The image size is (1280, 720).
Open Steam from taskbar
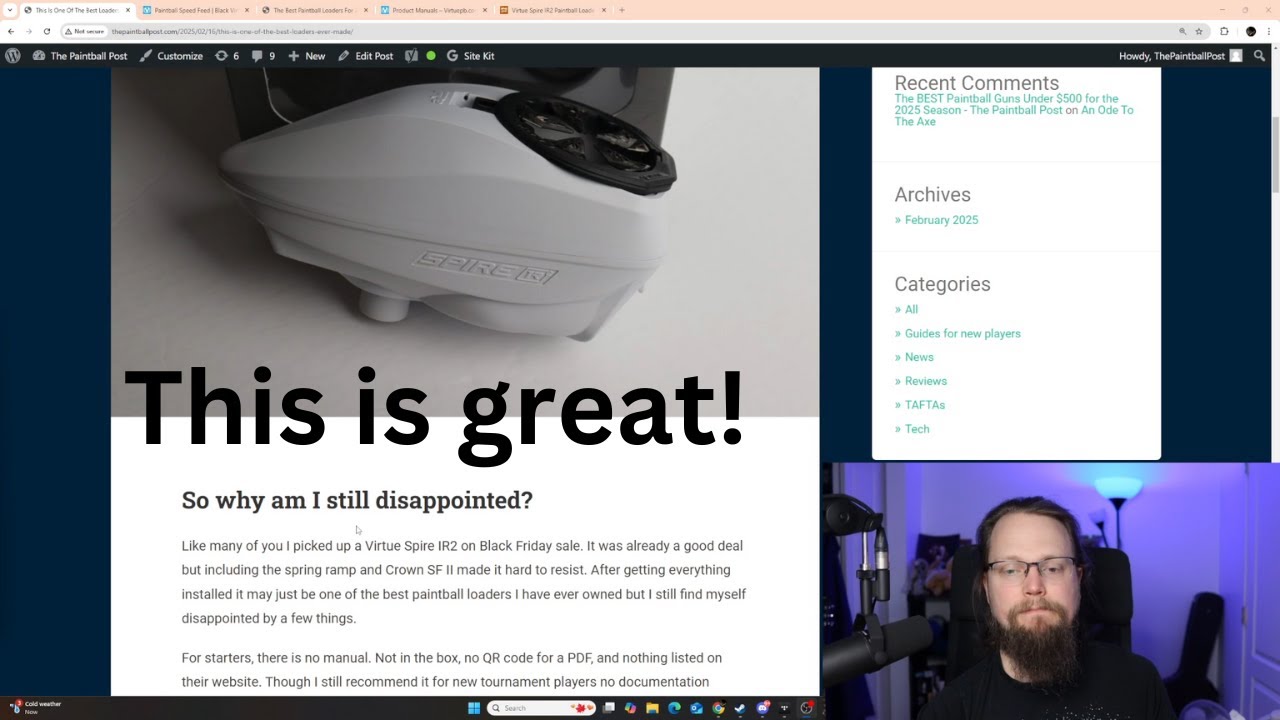[740, 708]
